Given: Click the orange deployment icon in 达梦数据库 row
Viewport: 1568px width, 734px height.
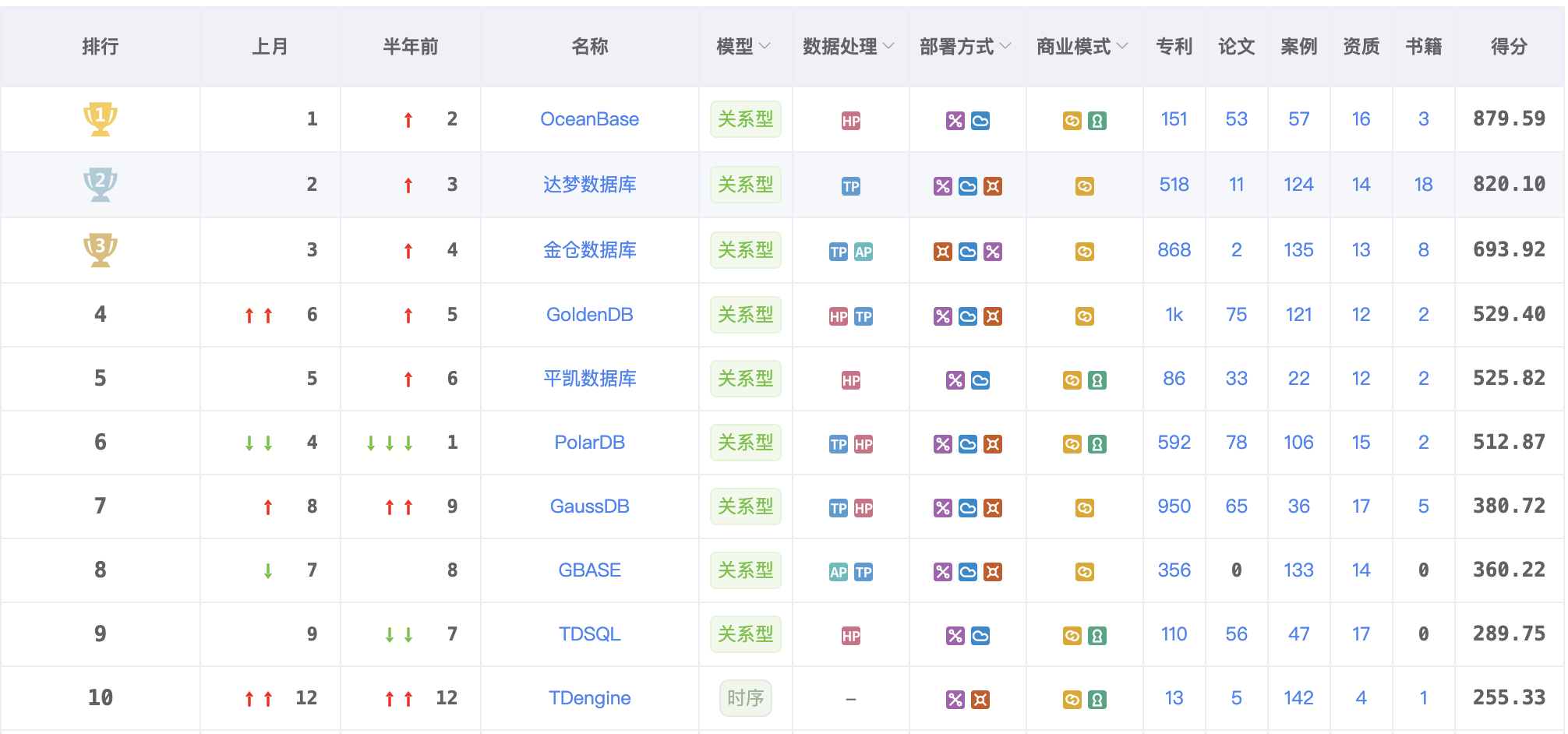Looking at the screenshot, I should [993, 186].
